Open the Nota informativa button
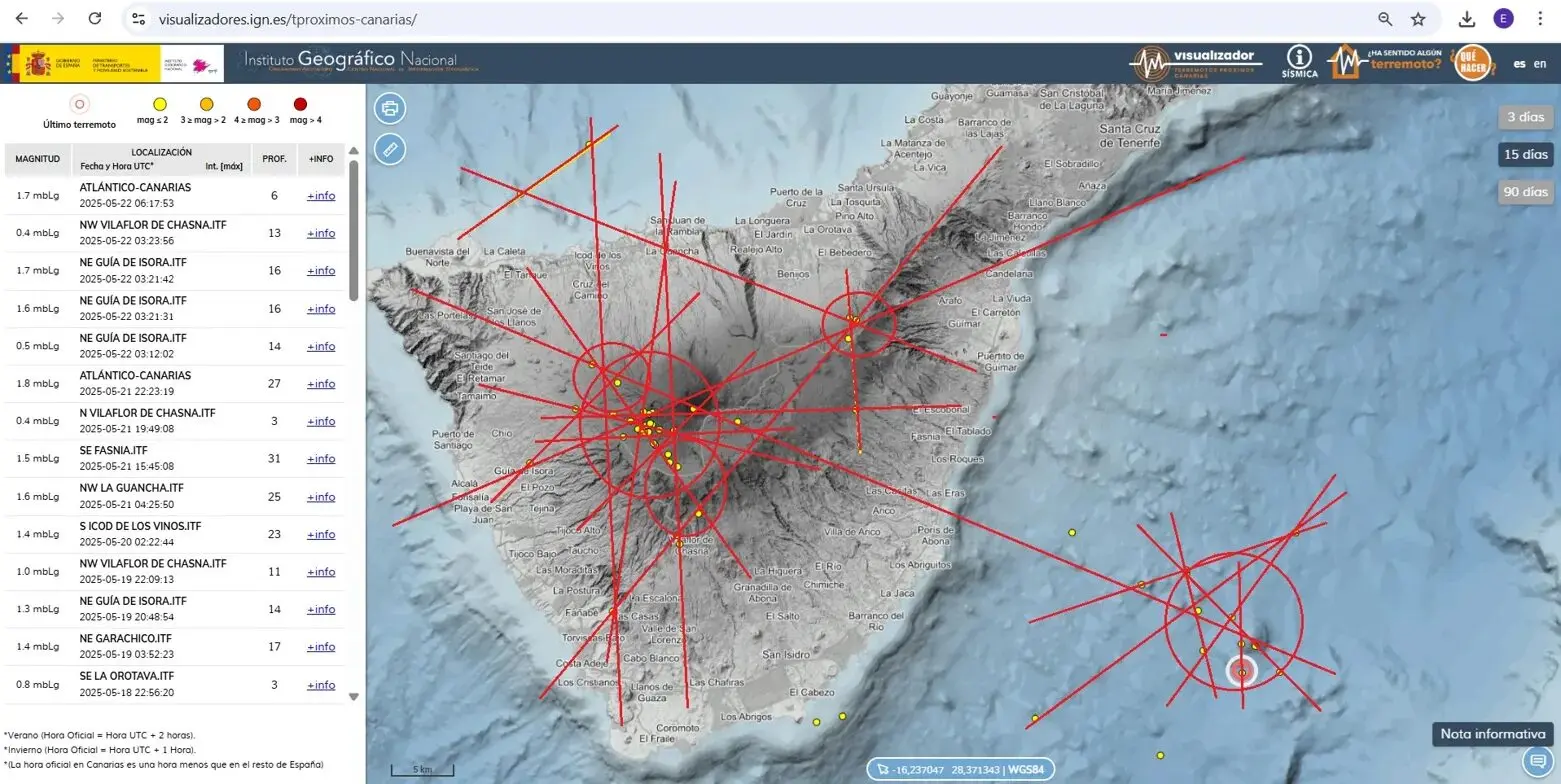This screenshot has height=784, width=1561. click(1494, 734)
